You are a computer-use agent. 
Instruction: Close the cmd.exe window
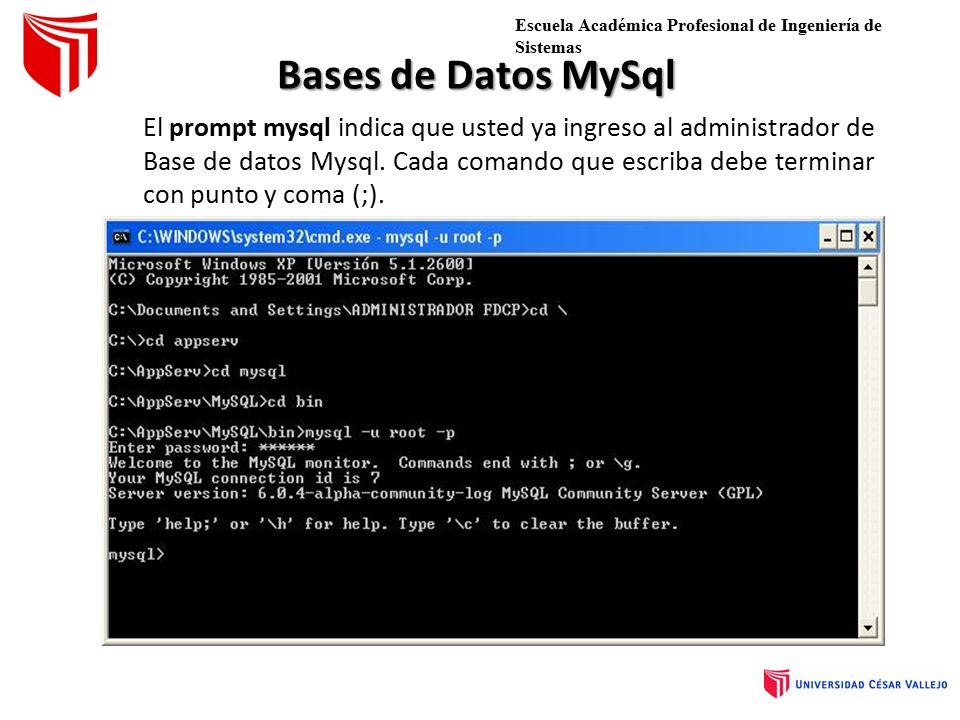(x=868, y=237)
